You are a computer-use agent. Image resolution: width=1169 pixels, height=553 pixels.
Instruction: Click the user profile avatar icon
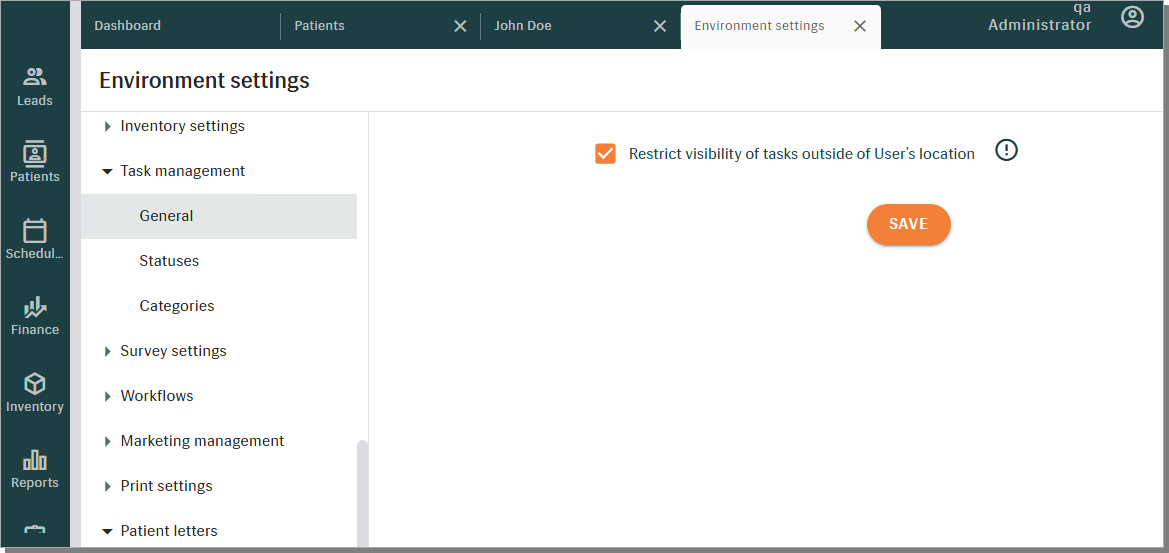[x=1132, y=17]
